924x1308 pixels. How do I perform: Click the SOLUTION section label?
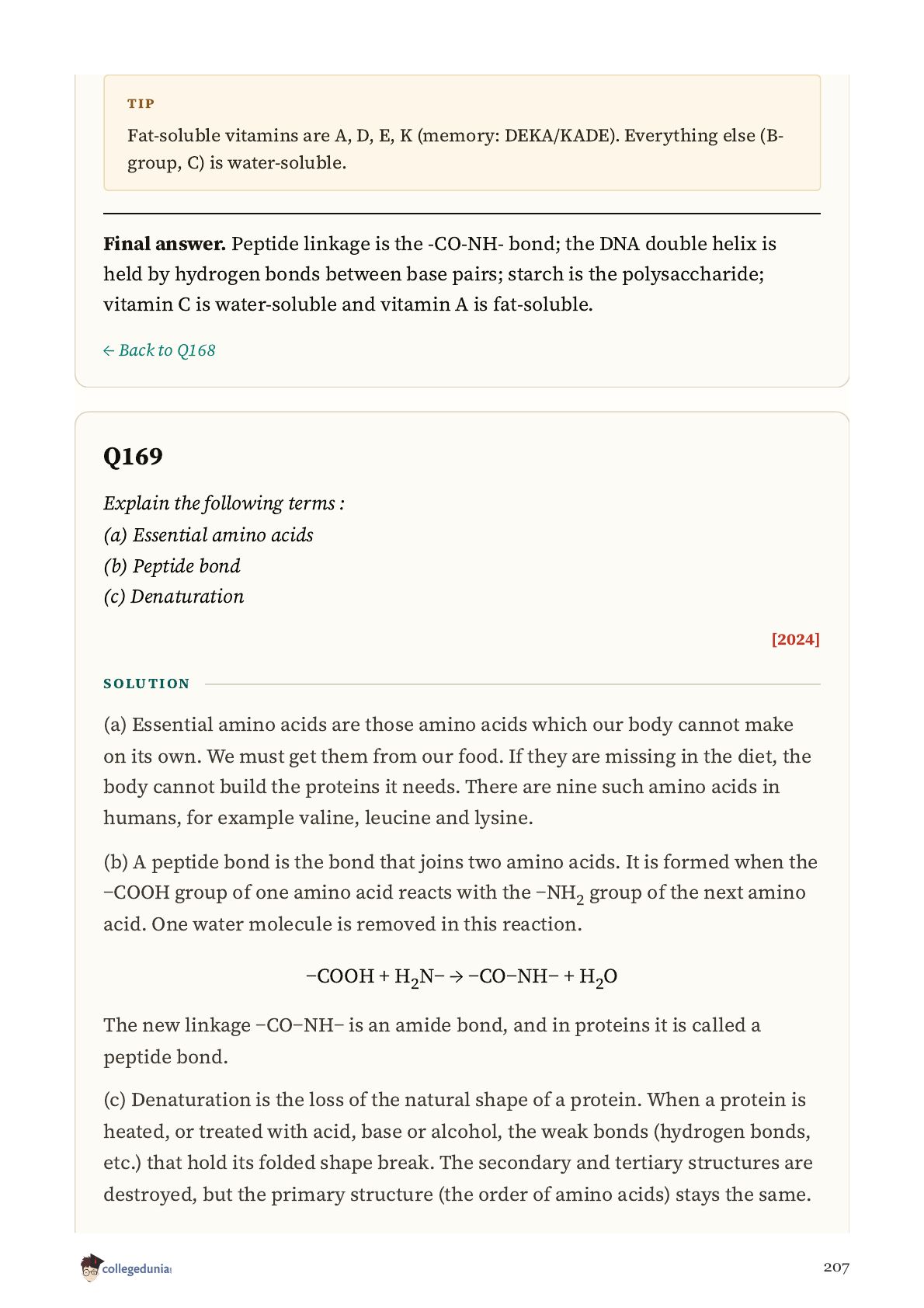coord(147,684)
